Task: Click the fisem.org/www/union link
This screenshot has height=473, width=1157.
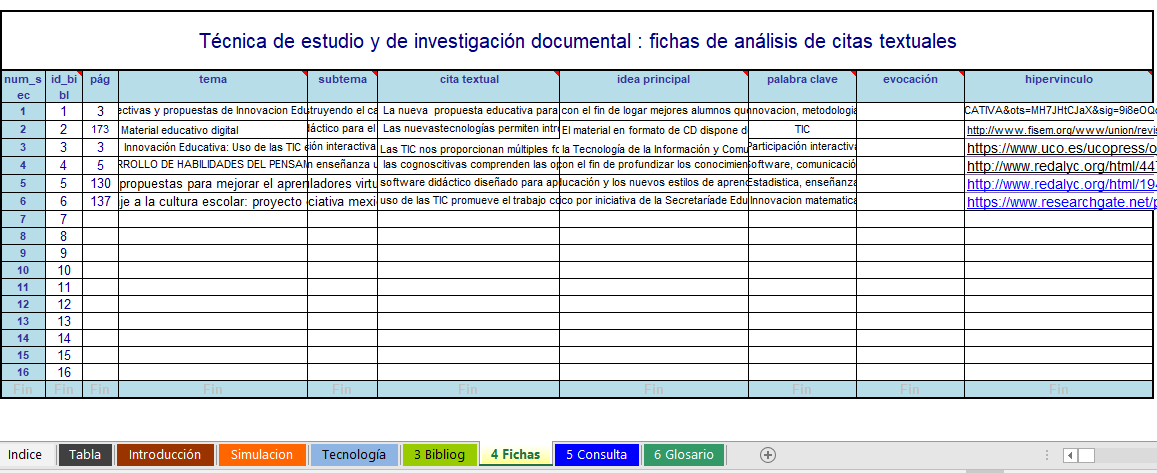Action: (x=1059, y=130)
